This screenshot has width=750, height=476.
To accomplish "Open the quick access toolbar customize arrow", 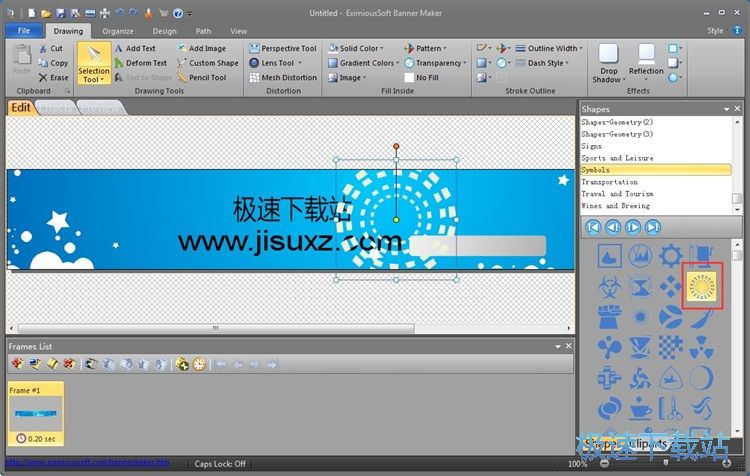I will 189,13.
